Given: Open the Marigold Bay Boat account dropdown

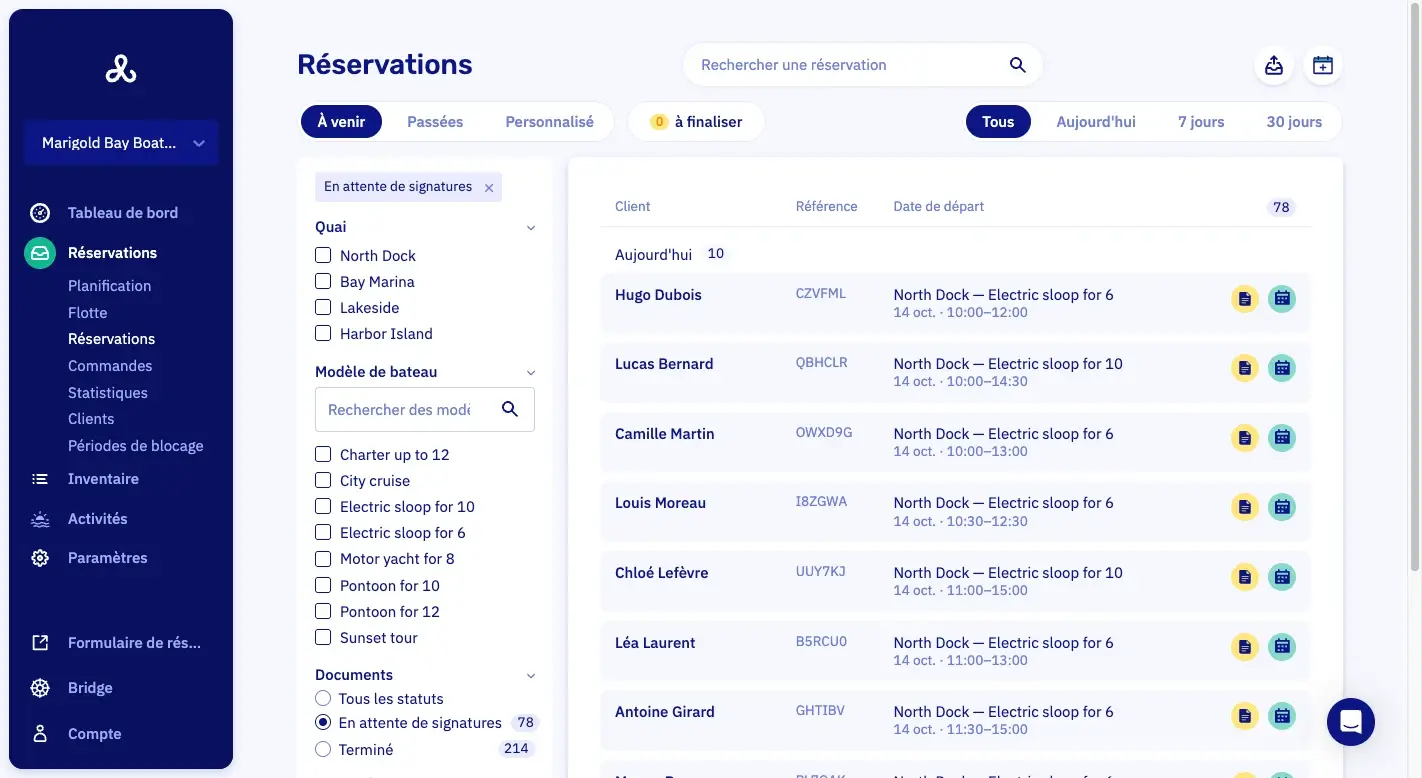Looking at the screenshot, I should pyautogui.click(x=121, y=143).
